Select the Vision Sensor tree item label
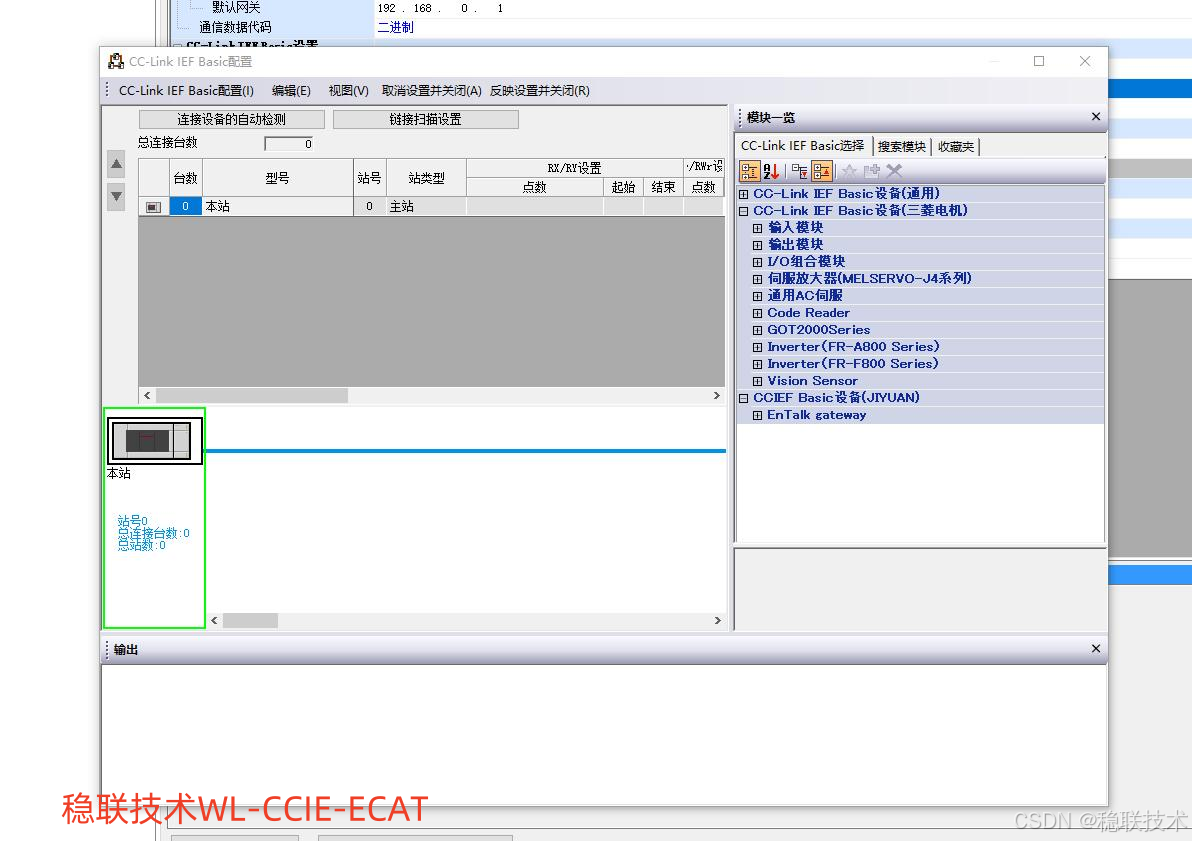Viewport: 1192px width, 841px height. [812, 381]
